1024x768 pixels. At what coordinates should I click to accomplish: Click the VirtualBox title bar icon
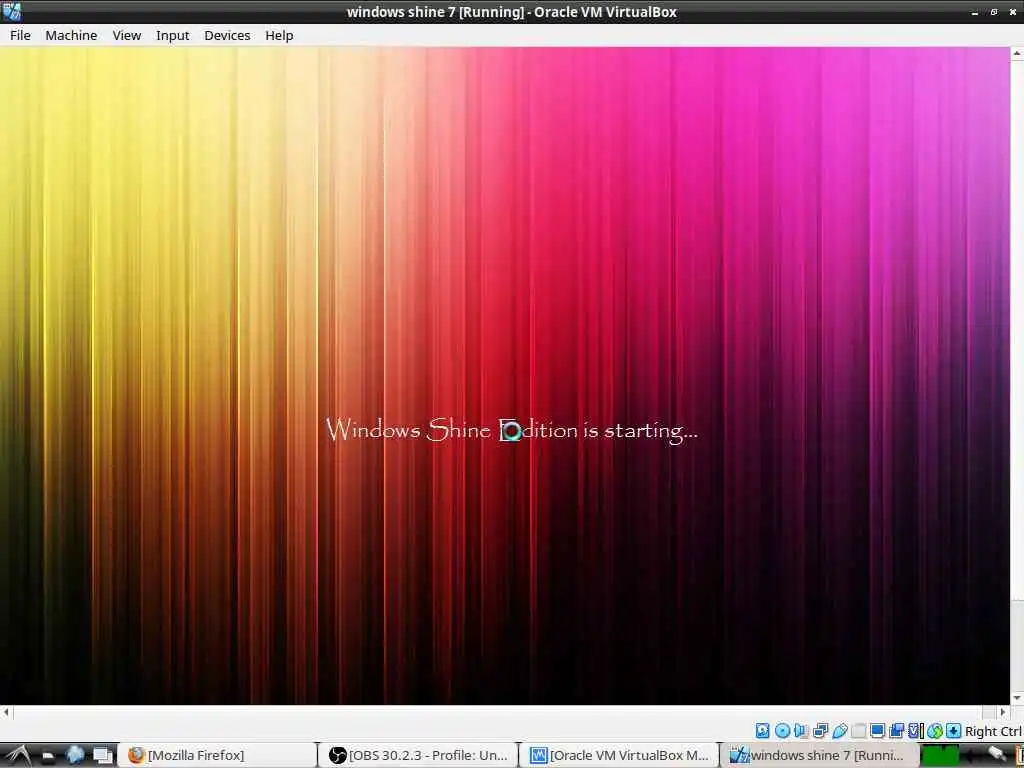(11, 11)
